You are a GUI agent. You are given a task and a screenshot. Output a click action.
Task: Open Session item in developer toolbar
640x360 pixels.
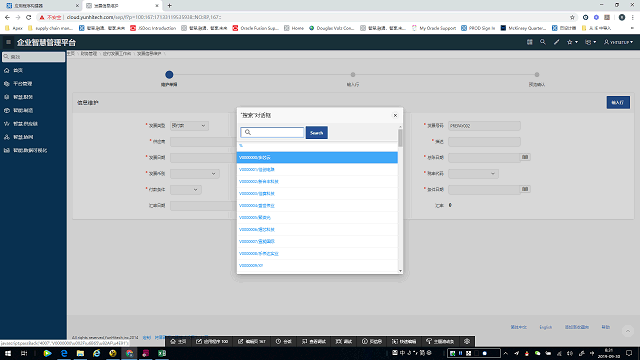(x=284, y=342)
